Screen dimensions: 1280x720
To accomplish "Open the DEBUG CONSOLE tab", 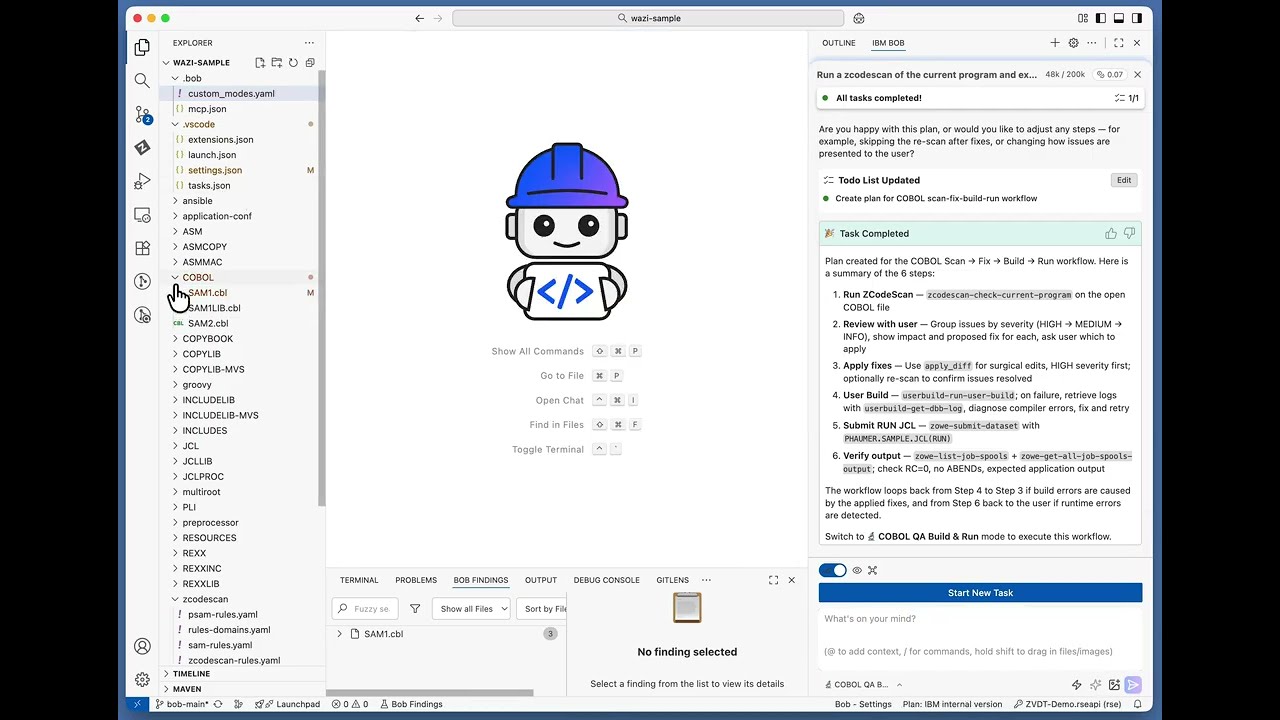I will pyautogui.click(x=606, y=580).
